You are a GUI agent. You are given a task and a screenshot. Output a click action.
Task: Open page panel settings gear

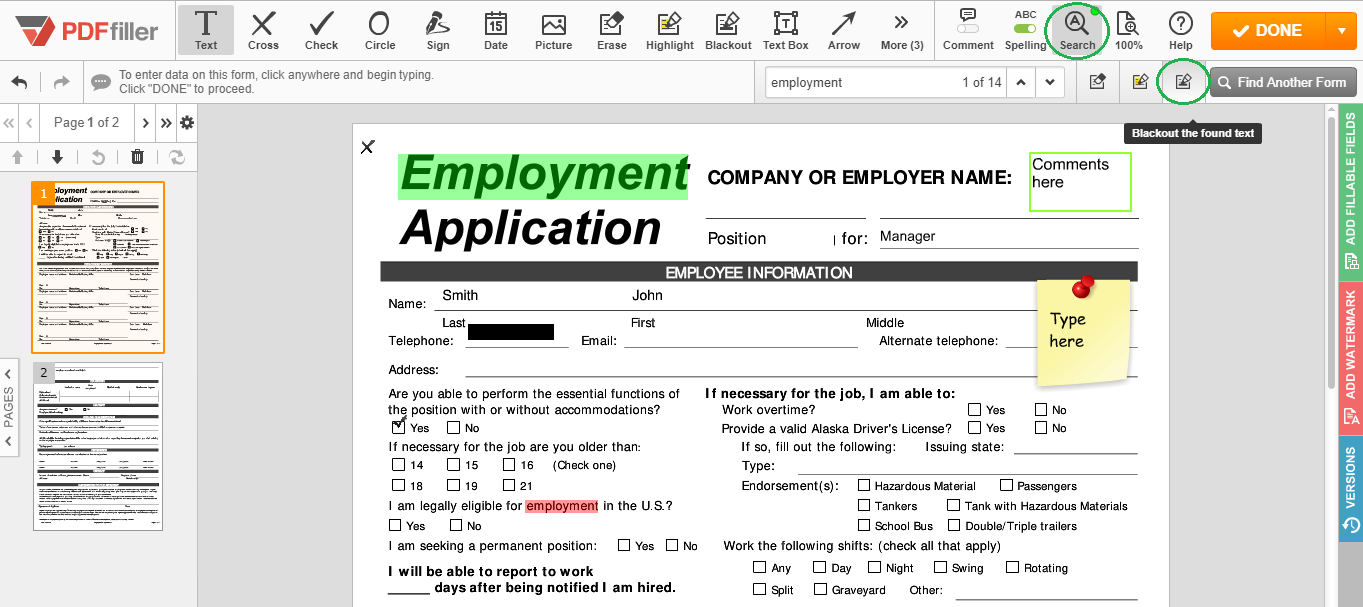pos(186,123)
